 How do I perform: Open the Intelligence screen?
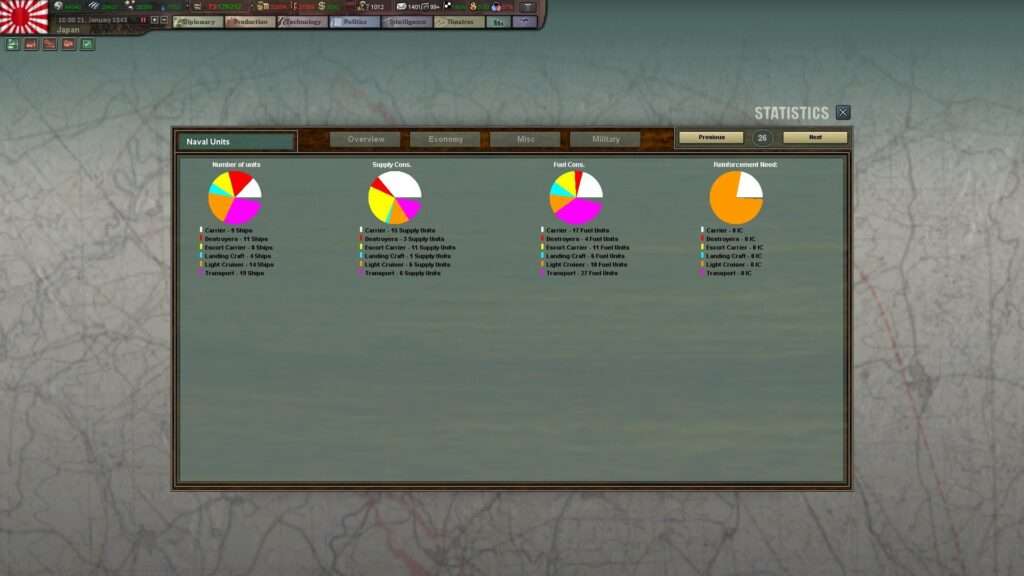[407, 22]
